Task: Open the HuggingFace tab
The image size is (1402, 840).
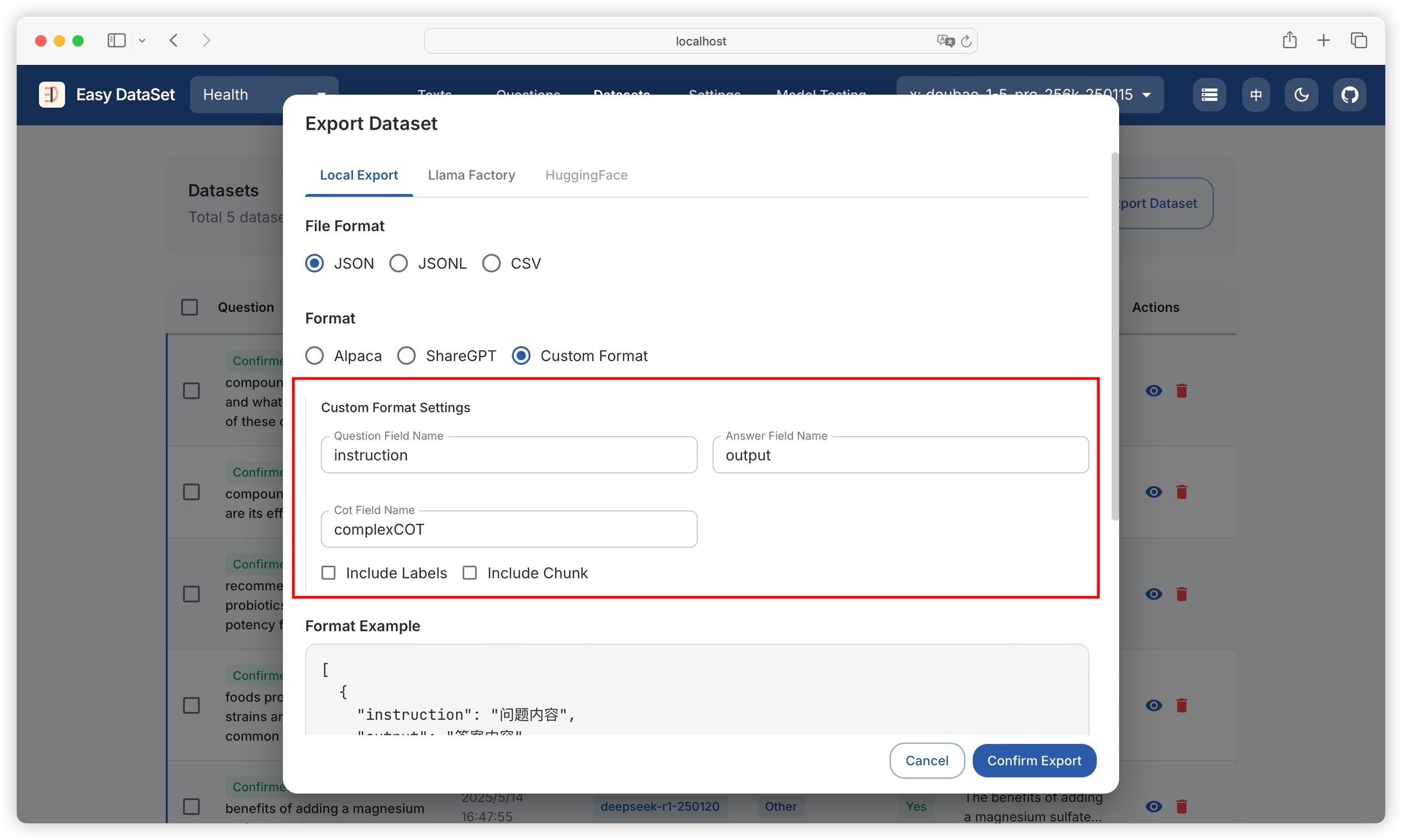Action: point(585,175)
